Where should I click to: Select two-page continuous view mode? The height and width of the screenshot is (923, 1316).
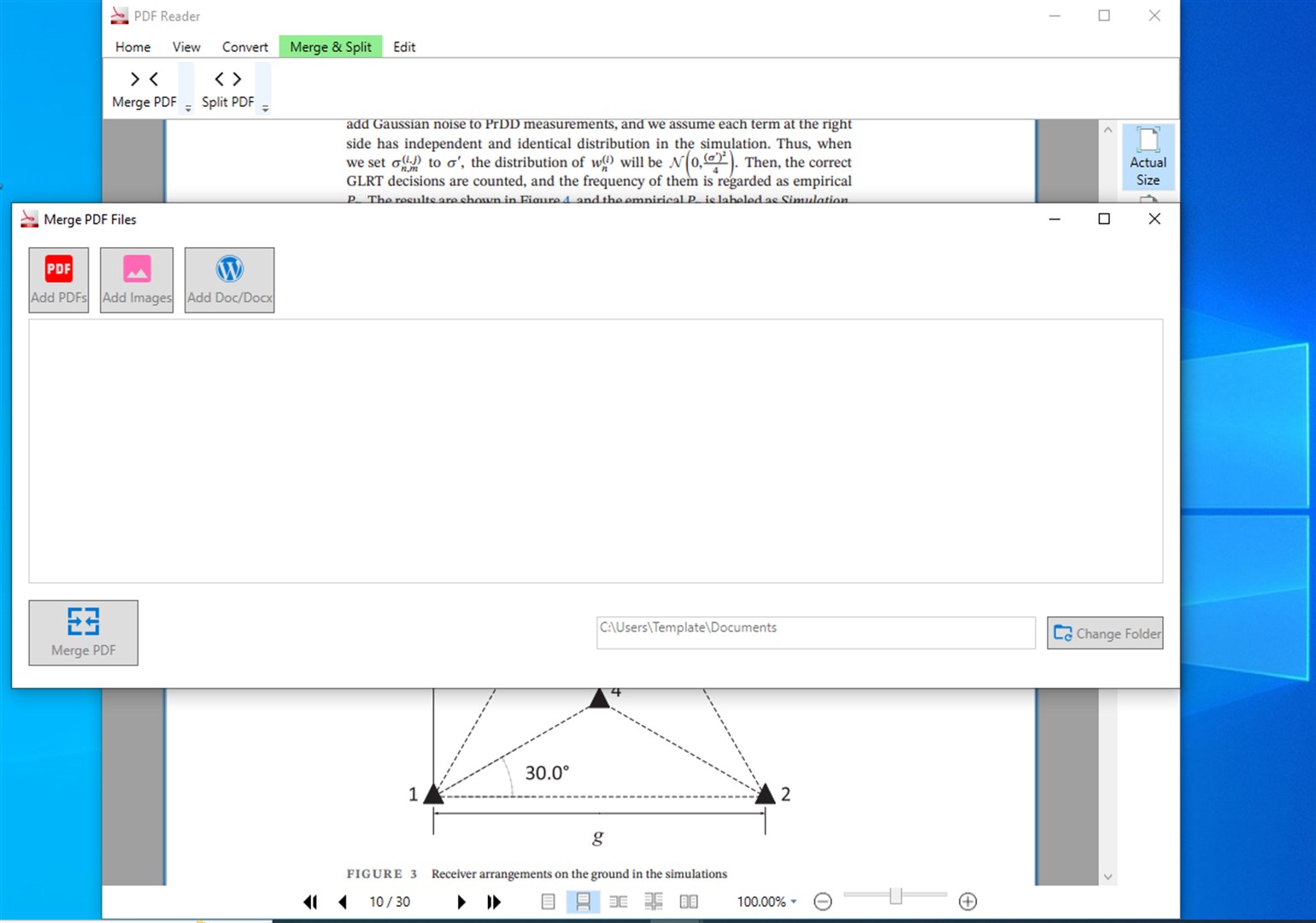point(654,902)
